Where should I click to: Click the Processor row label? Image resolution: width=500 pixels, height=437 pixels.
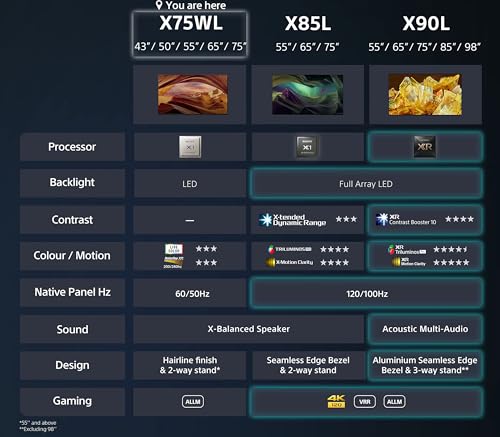coord(72,147)
